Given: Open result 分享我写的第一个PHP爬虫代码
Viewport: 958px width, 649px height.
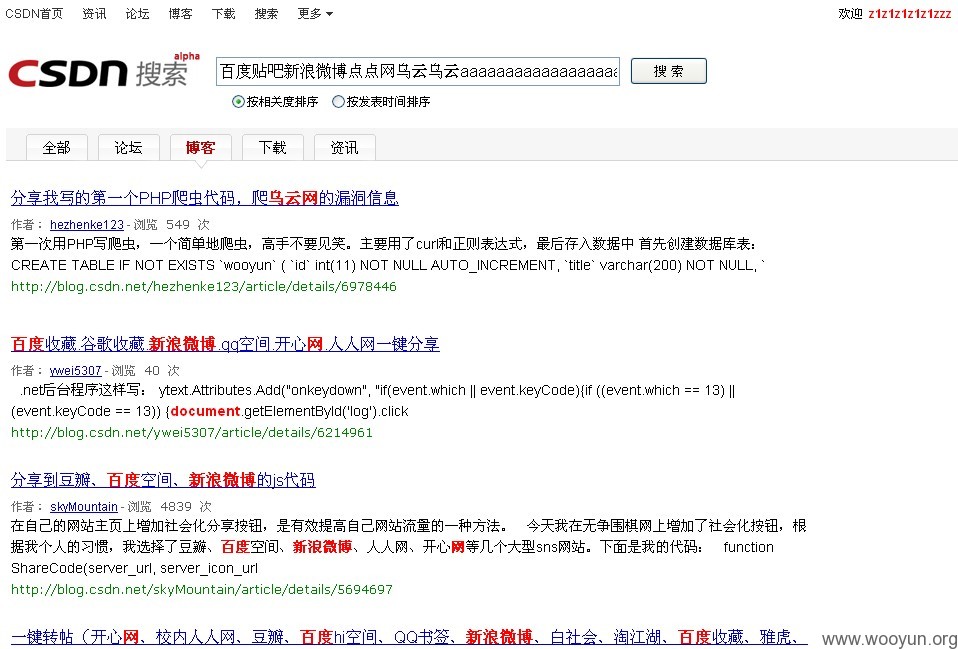Looking at the screenshot, I should point(205,198).
